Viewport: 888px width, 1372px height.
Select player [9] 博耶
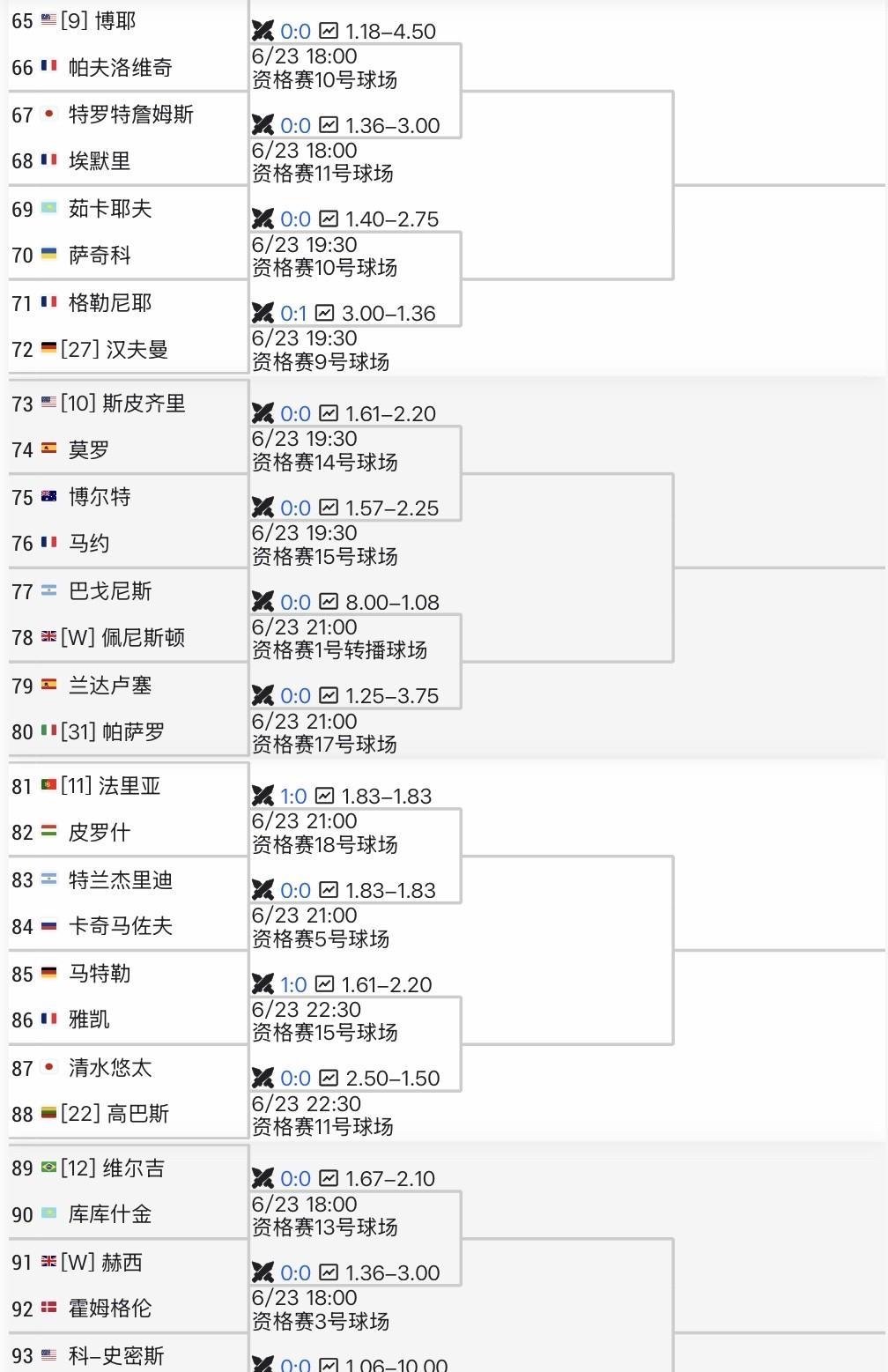tap(98, 20)
